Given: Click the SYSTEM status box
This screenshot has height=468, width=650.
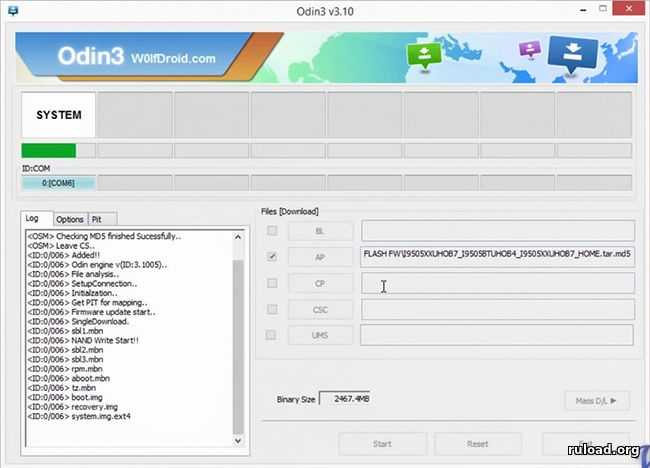Looking at the screenshot, I should pyautogui.click(x=58, y=115).
